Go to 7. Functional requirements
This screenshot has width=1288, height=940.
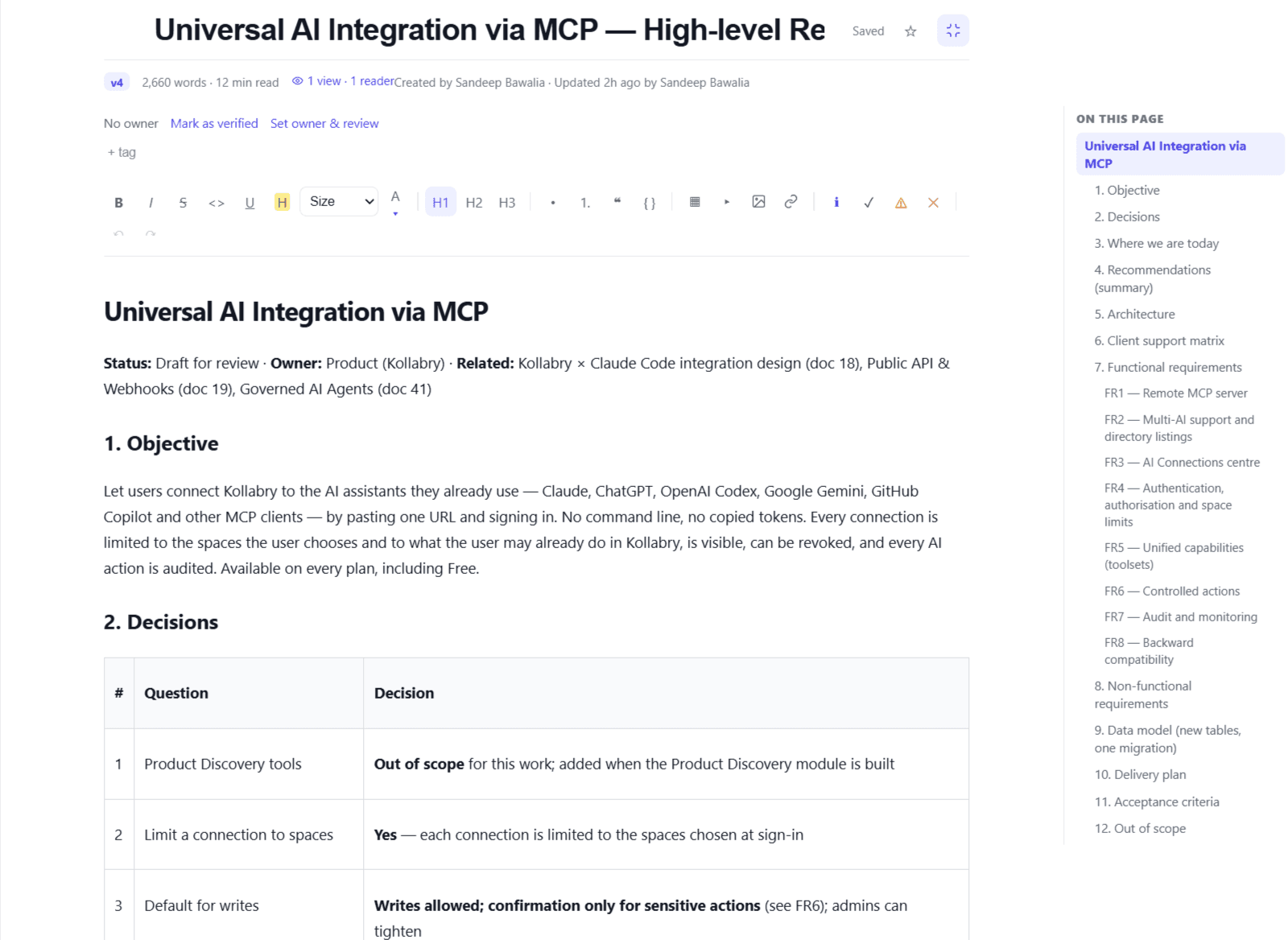coord(1168,367)
